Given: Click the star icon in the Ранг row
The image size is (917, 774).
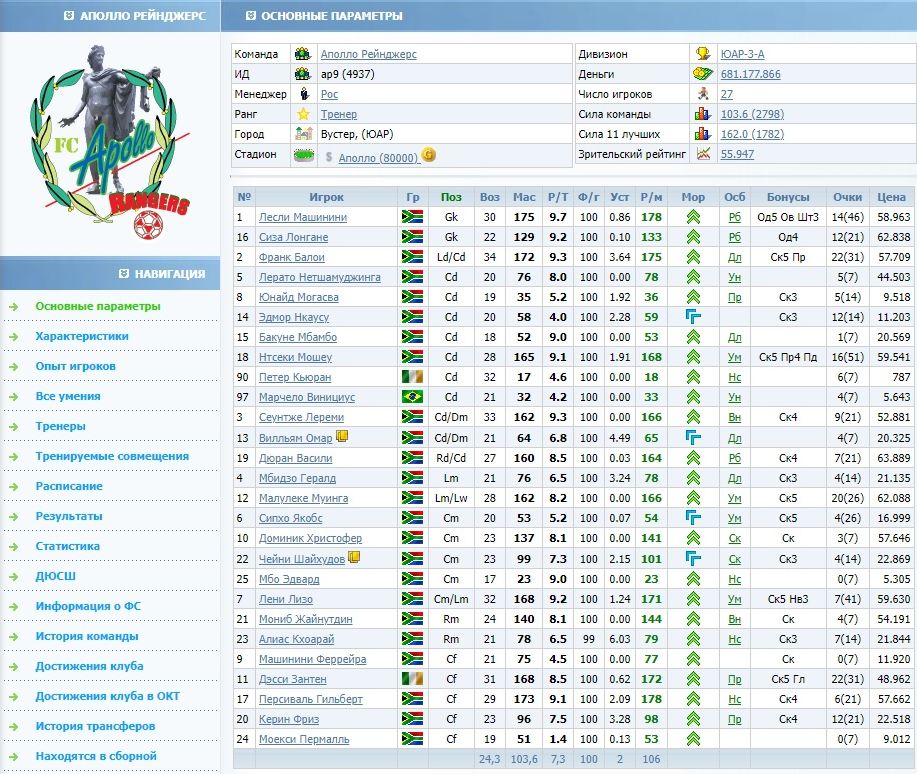Looking at the screenshot, I should point(302,114).
